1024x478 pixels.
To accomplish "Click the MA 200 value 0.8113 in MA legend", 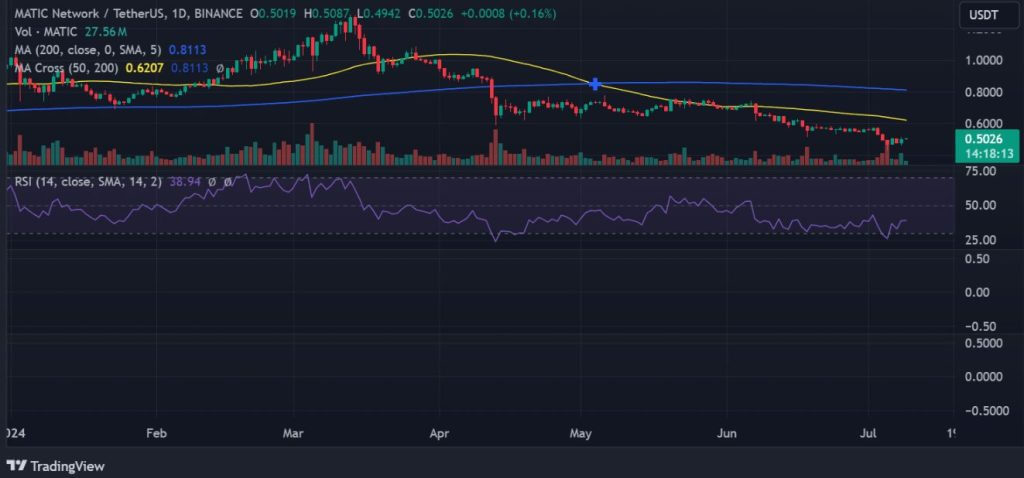I will tap(188, 50).
